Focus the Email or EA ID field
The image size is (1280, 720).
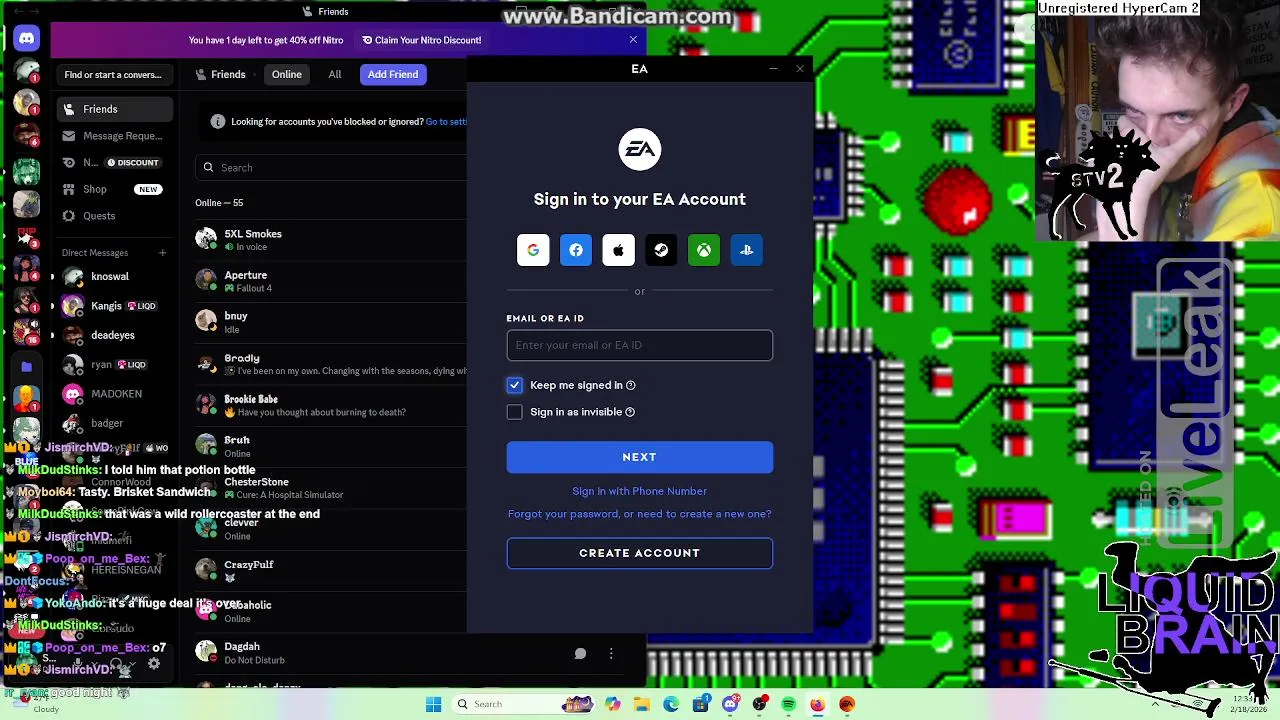tap(639, 345)
